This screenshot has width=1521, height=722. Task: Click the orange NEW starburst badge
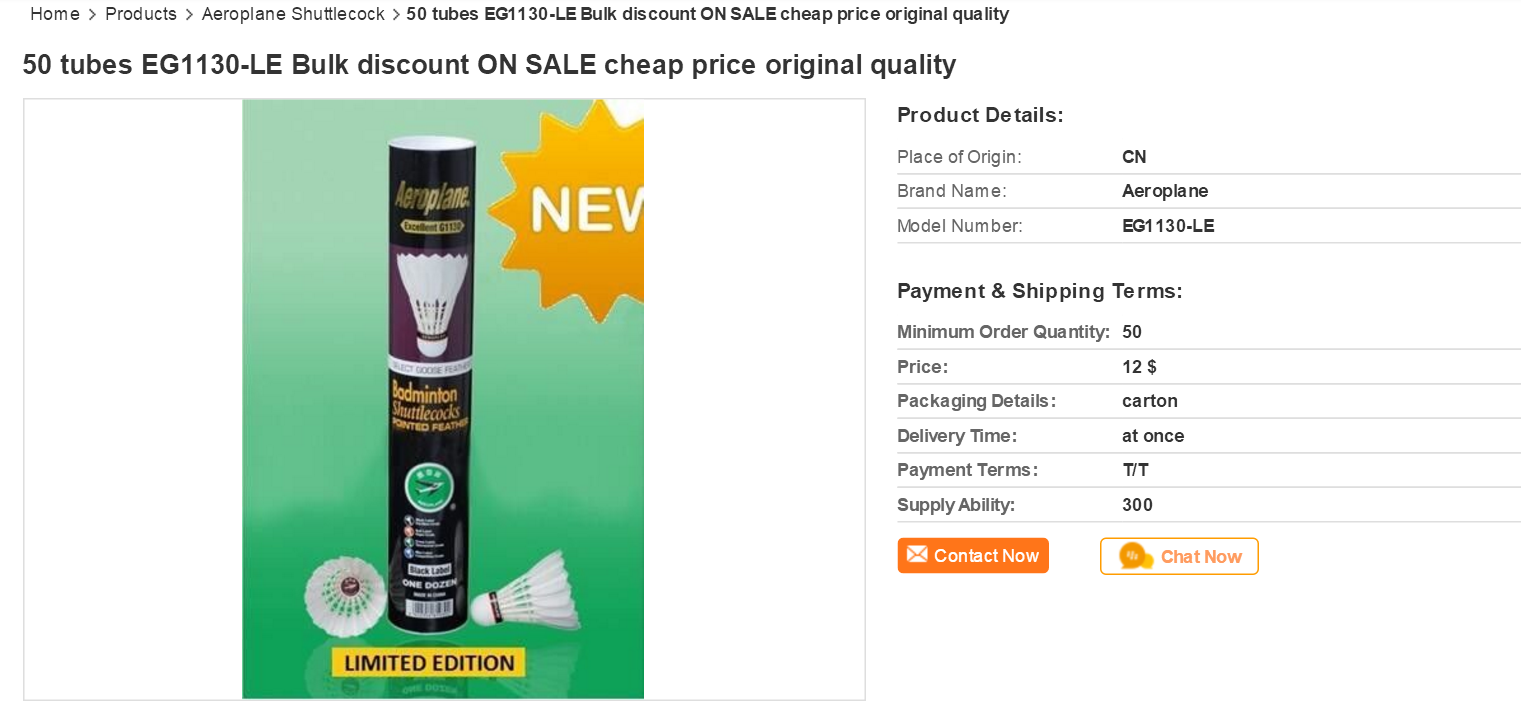tap(574, 208)
